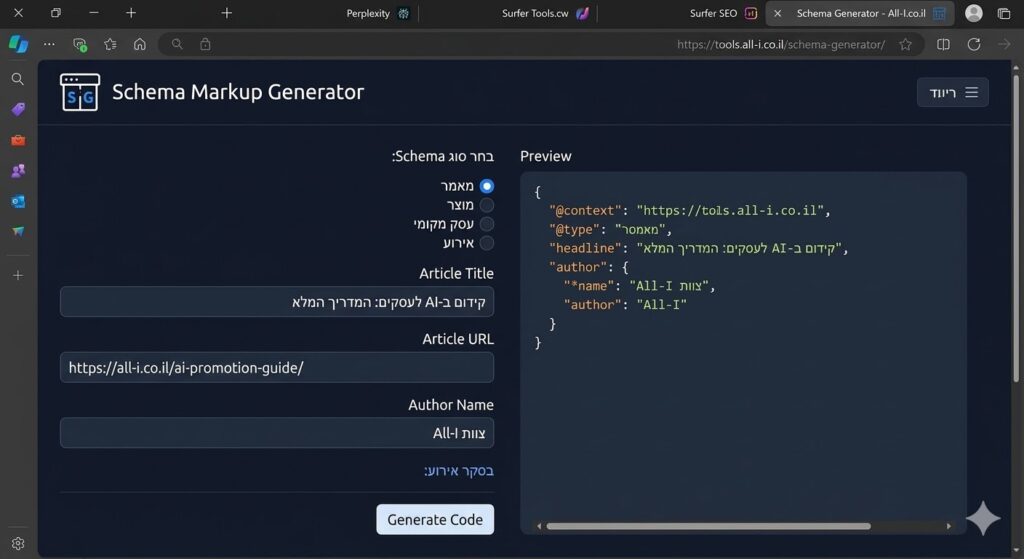Choose the אירוע schema type radio button
The image size is (1024, 559).
486,243
